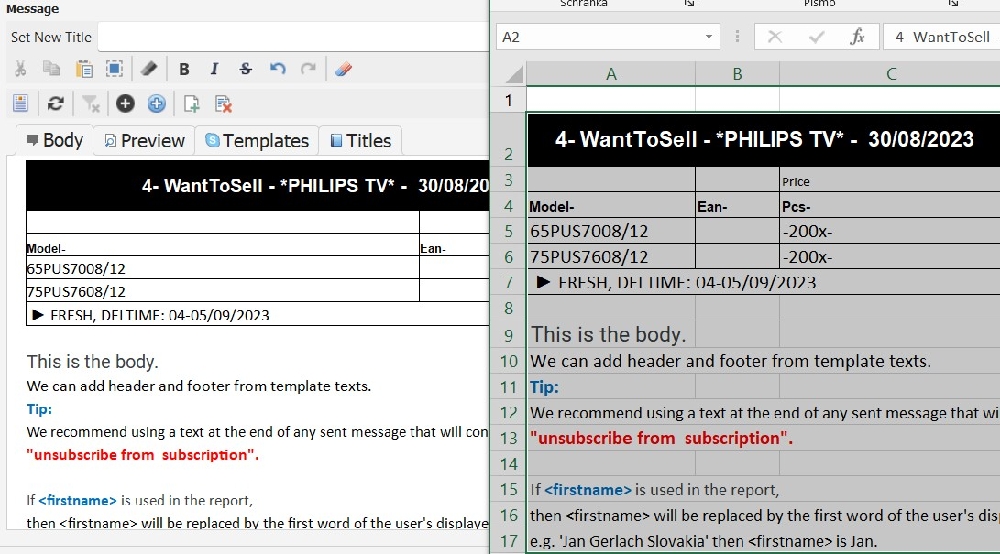1000x554 pixels.
Task: Click message body 65PUS7008/12 row
Action: [x=223, y=268]
